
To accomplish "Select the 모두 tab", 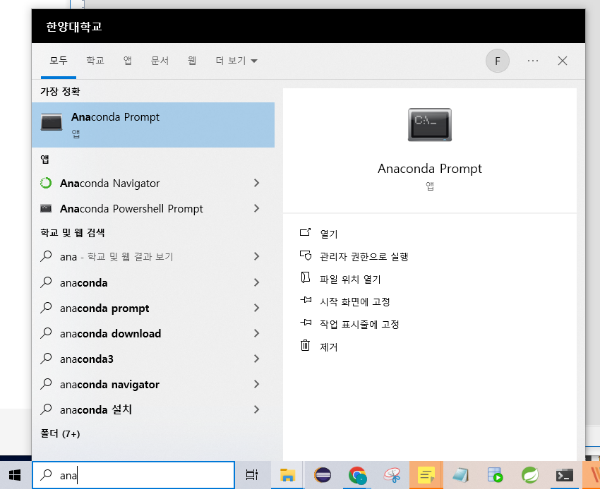I will tap(58, 60).
